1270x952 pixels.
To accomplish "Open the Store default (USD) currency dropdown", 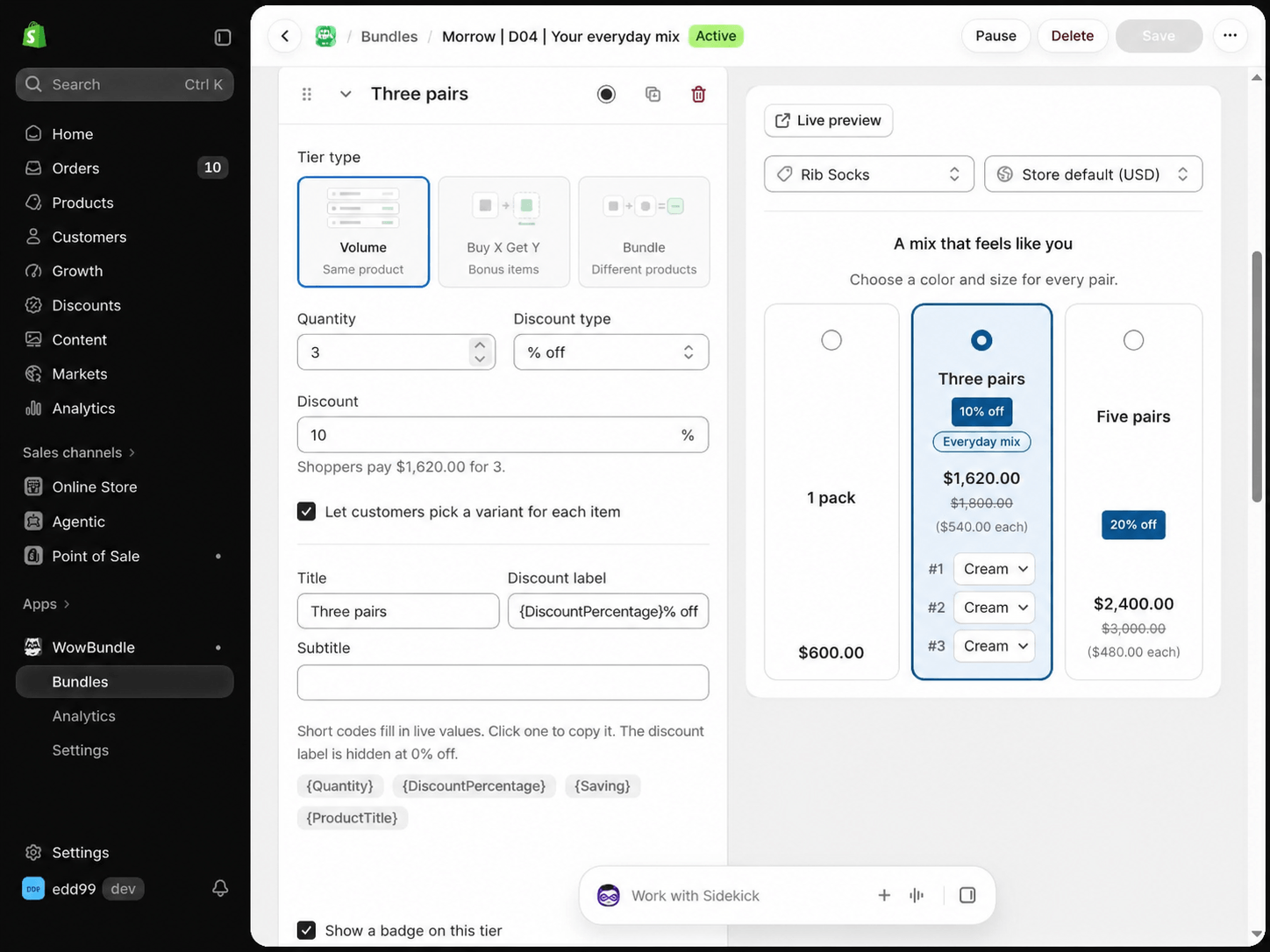I will click(1093, 174).
